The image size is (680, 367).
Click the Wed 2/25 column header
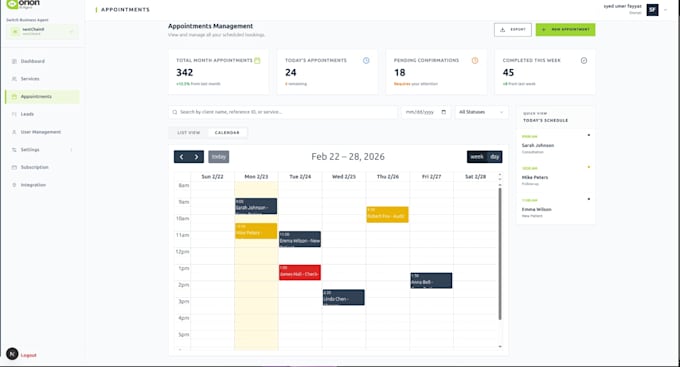343,177
